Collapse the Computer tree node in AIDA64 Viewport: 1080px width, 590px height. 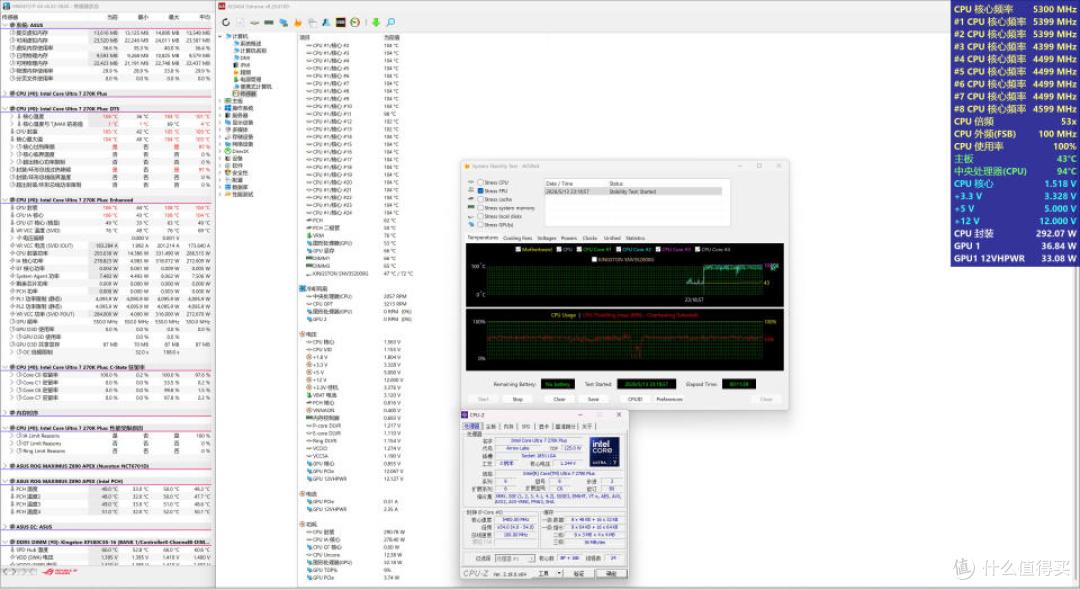click(x=221, y=36)
